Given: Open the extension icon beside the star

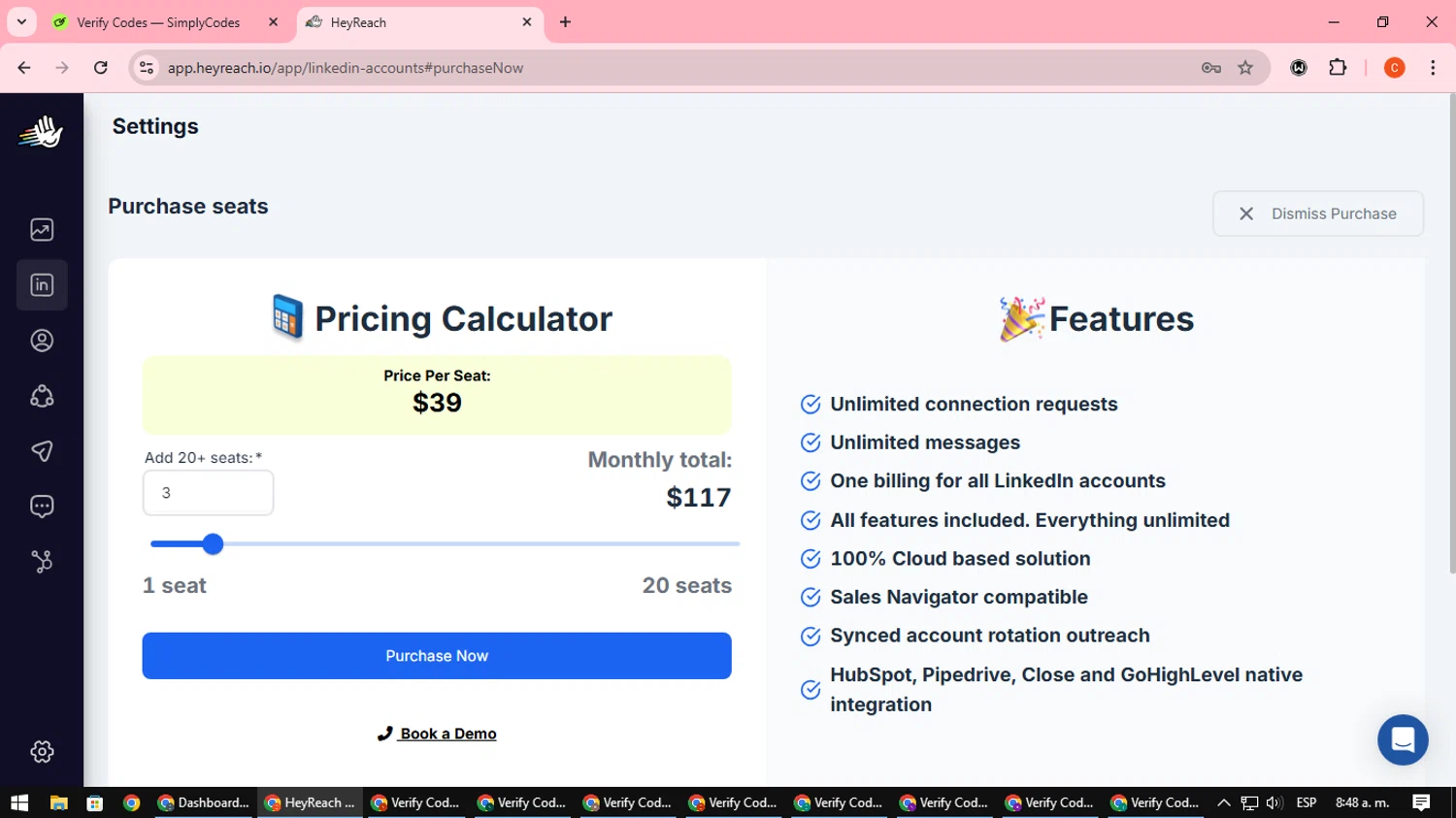Looking at the screenshot, I should (1299, 67).
